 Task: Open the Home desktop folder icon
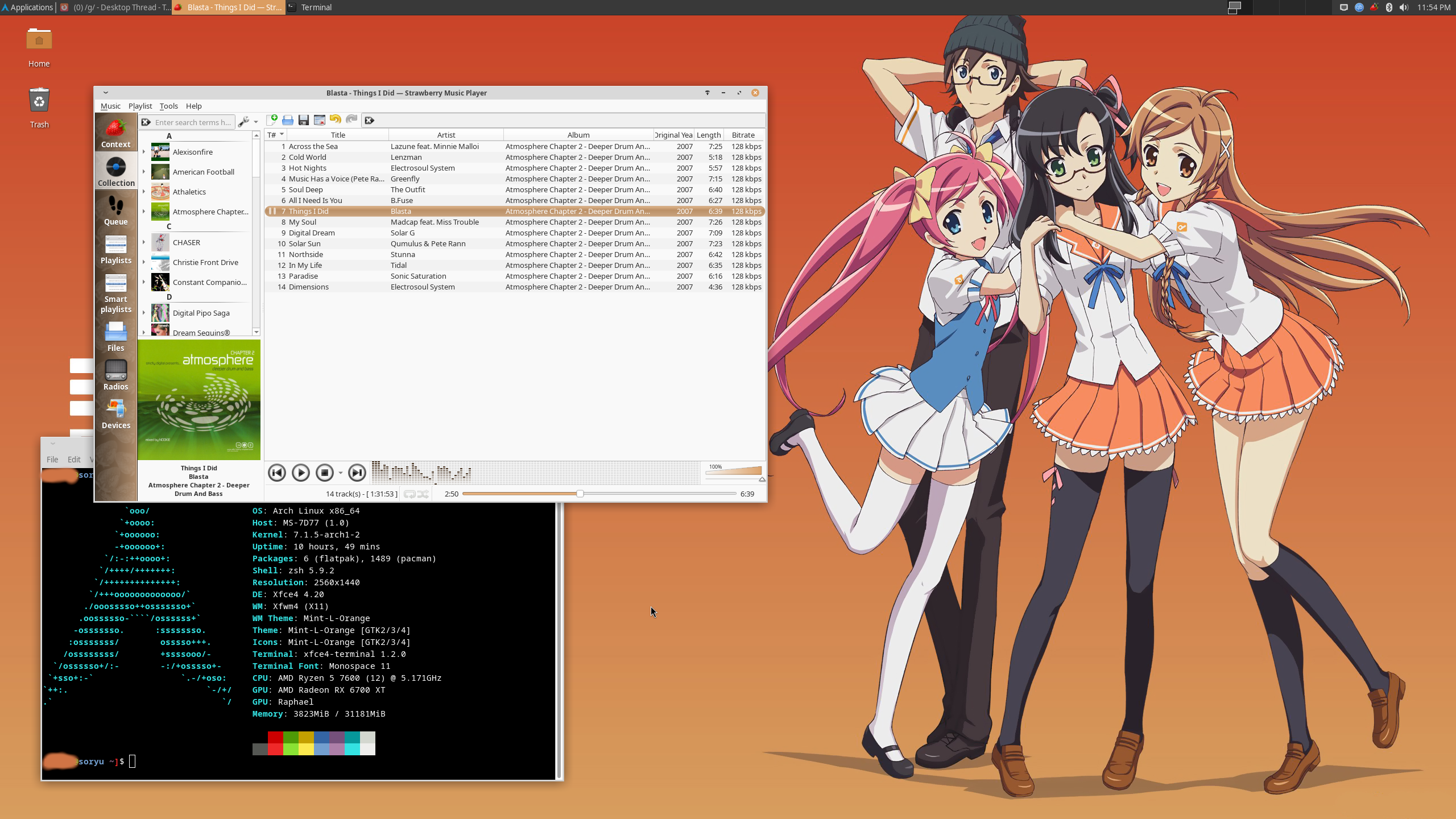pos(39,48)
